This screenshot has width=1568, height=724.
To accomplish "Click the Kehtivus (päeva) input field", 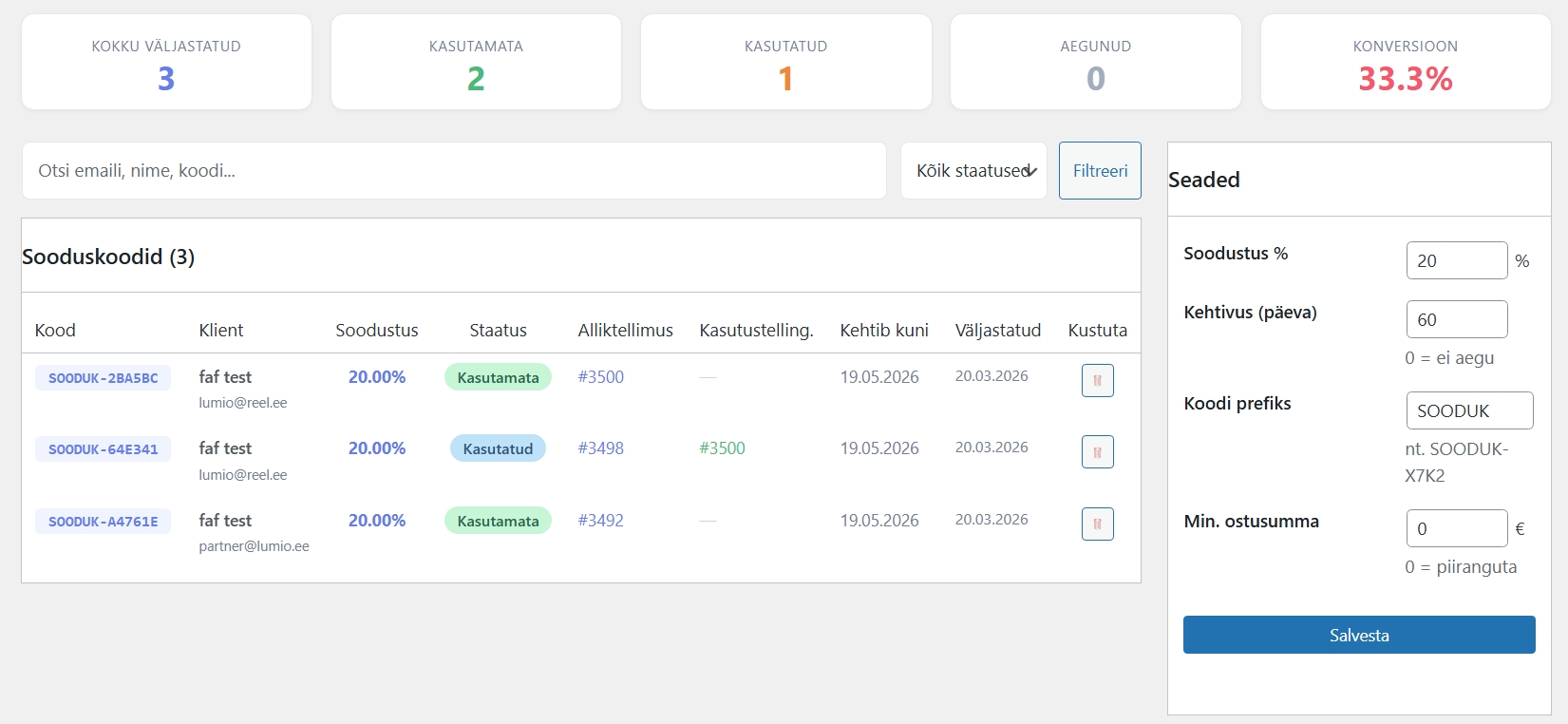I will pyautogui.click(x=1456, y=319).
